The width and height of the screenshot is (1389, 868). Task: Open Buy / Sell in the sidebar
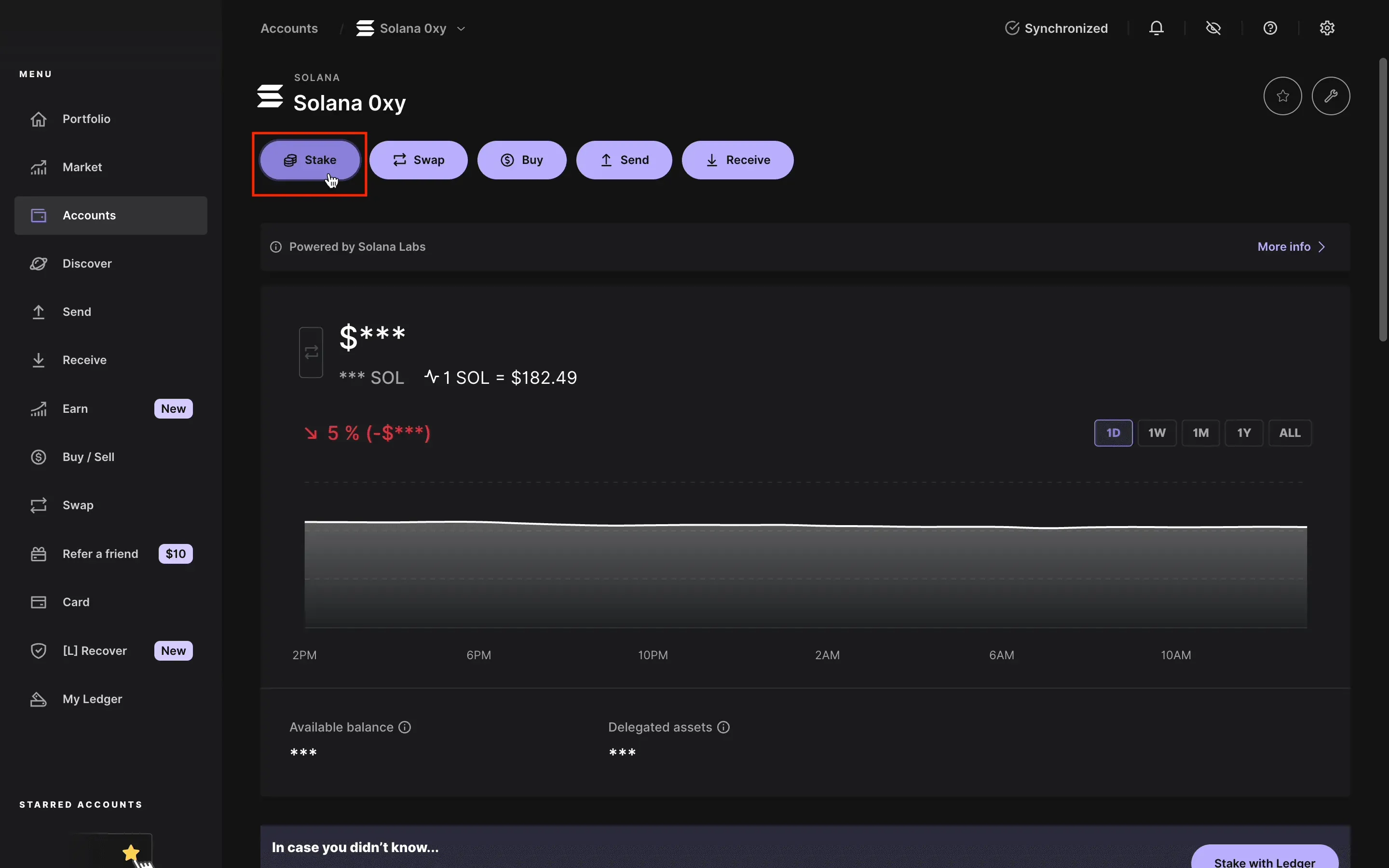point(111,457)
